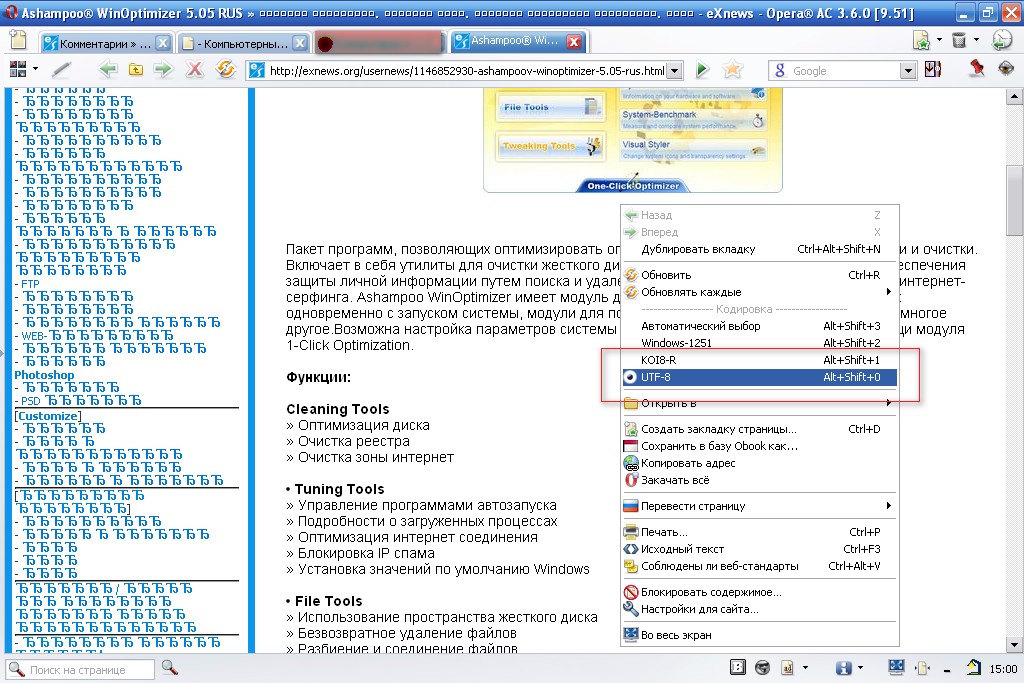1024x683 pixels.
Task: Click the blue info icon in status bar
Action: click(844, 667)
